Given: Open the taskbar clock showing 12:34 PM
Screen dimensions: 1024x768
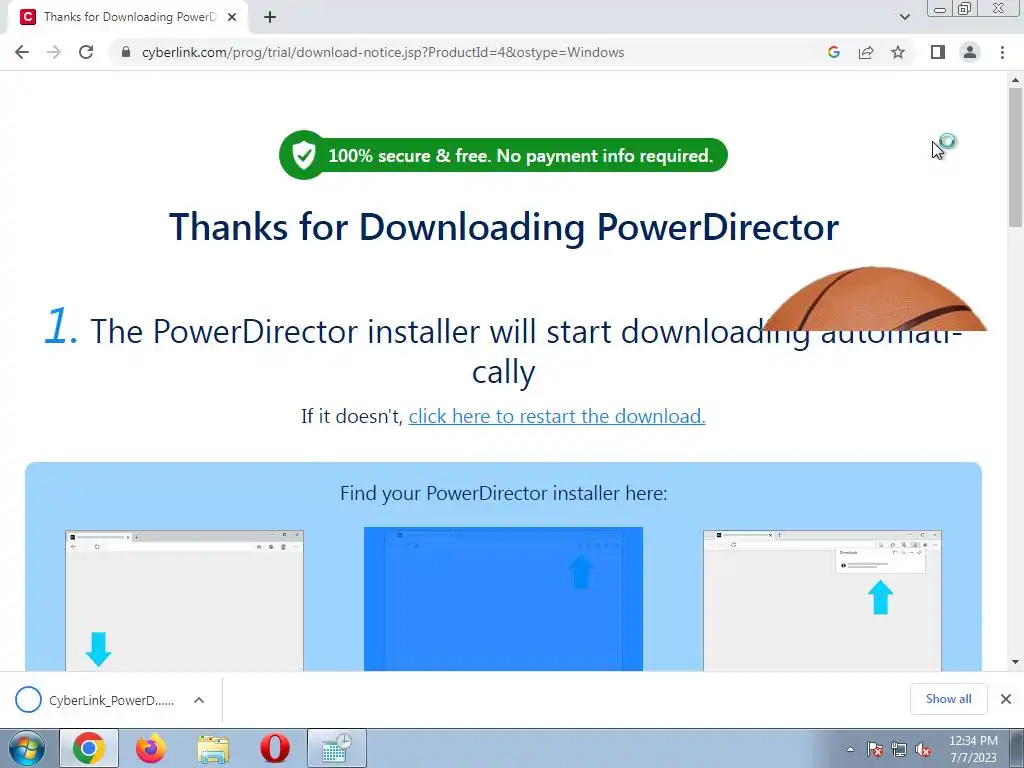Looking at the screenshot, I should click(x=973, y=749).
